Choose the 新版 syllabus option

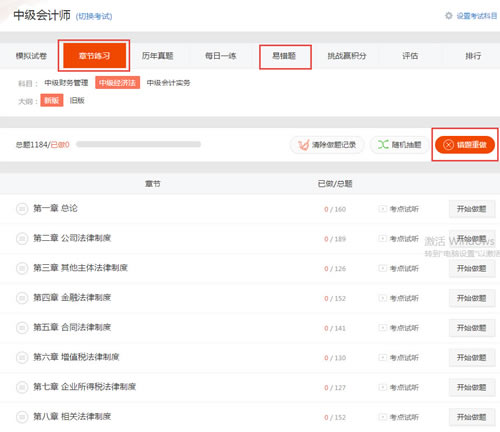click(x=52, y=100)
